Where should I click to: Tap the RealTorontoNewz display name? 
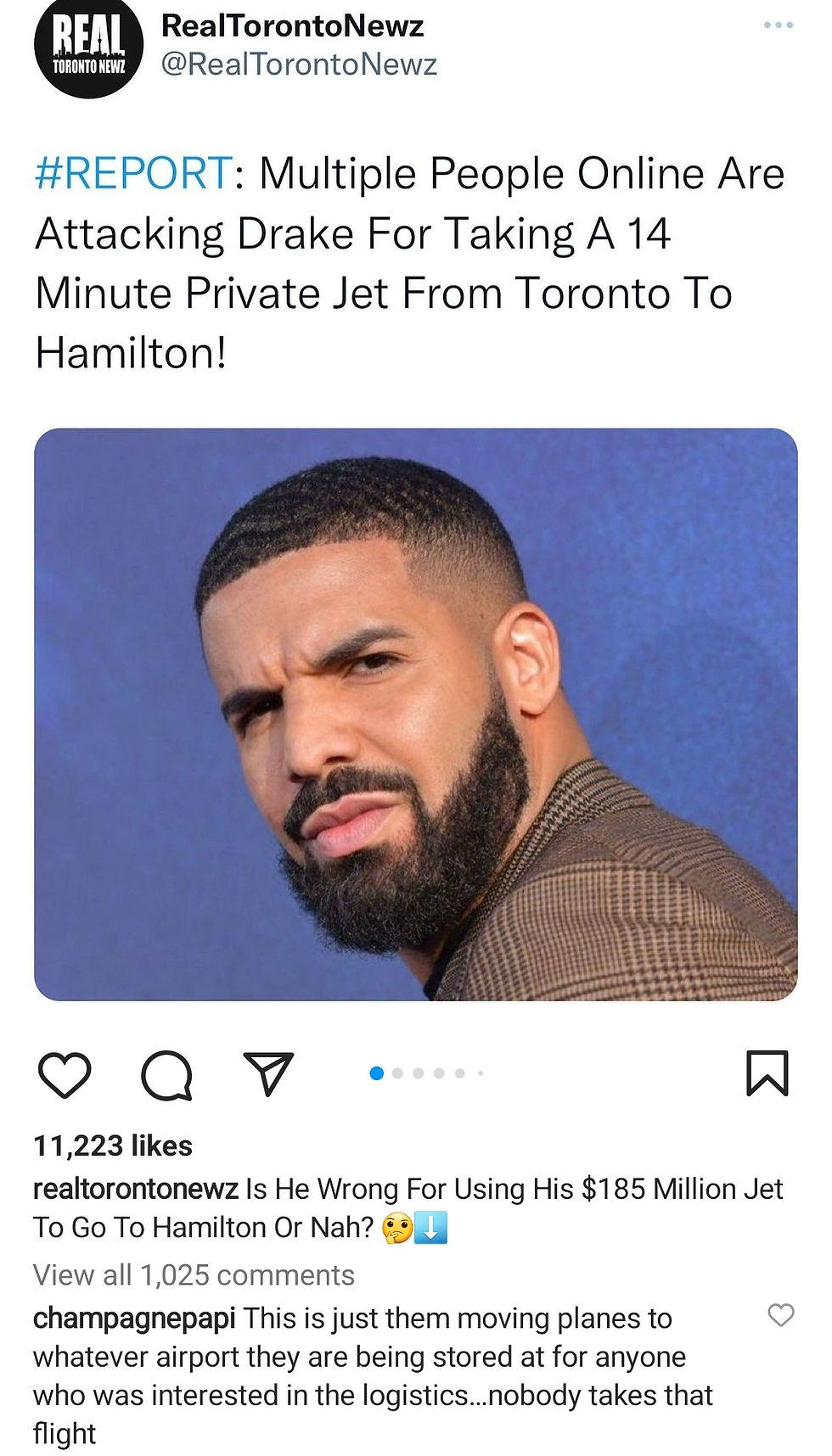click(x=292, y=26)
